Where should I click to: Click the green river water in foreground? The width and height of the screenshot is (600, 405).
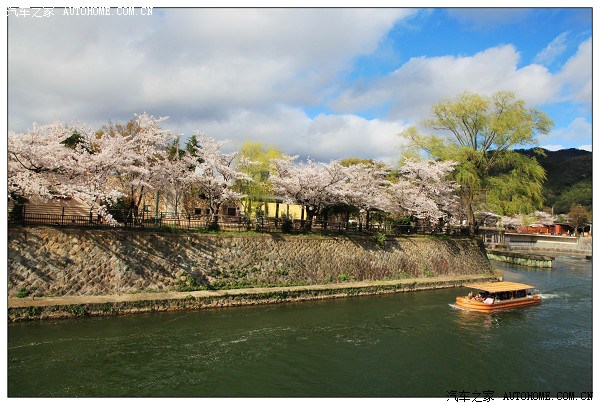pos(250,355)
